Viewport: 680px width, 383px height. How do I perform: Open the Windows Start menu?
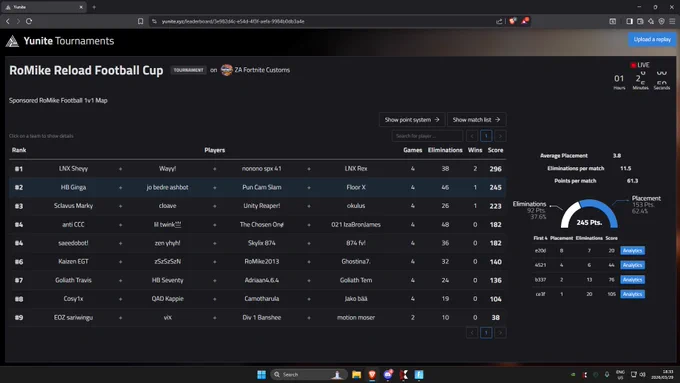(x=262, y=374)
